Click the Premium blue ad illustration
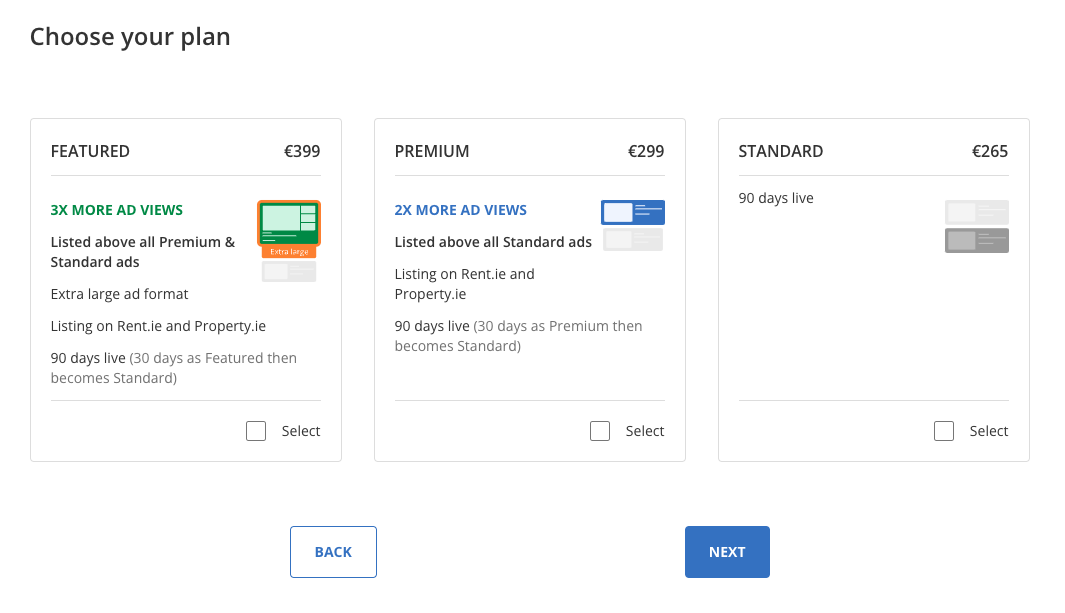The height and width of the screenshot is (613, 1065). 633,225
